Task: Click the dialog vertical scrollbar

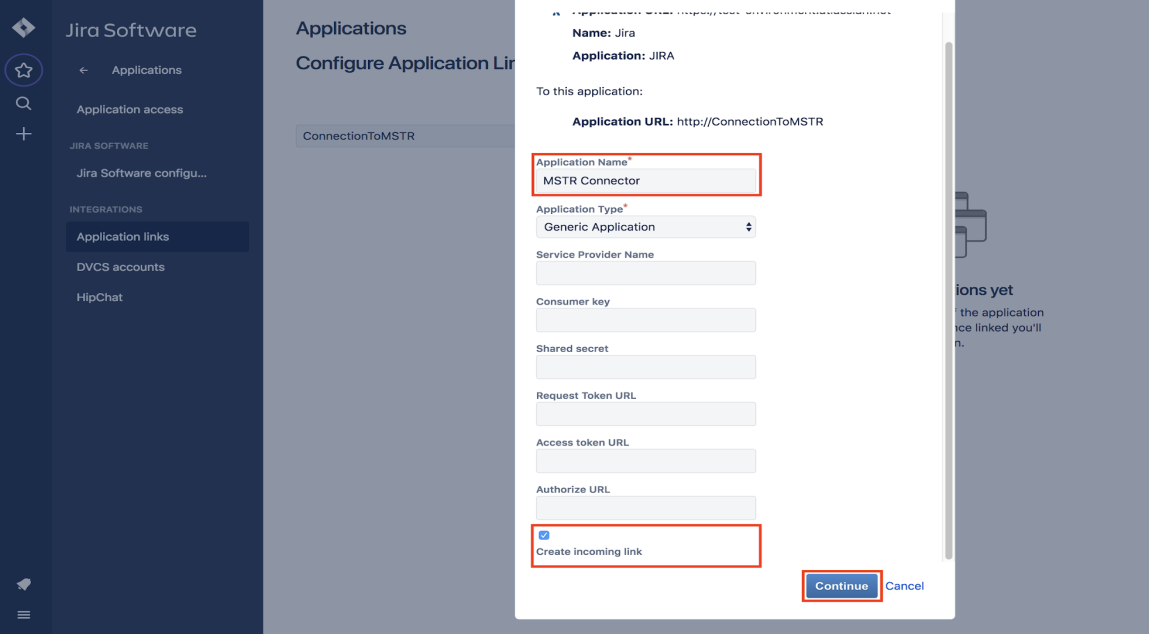Action: click(949, 300)
